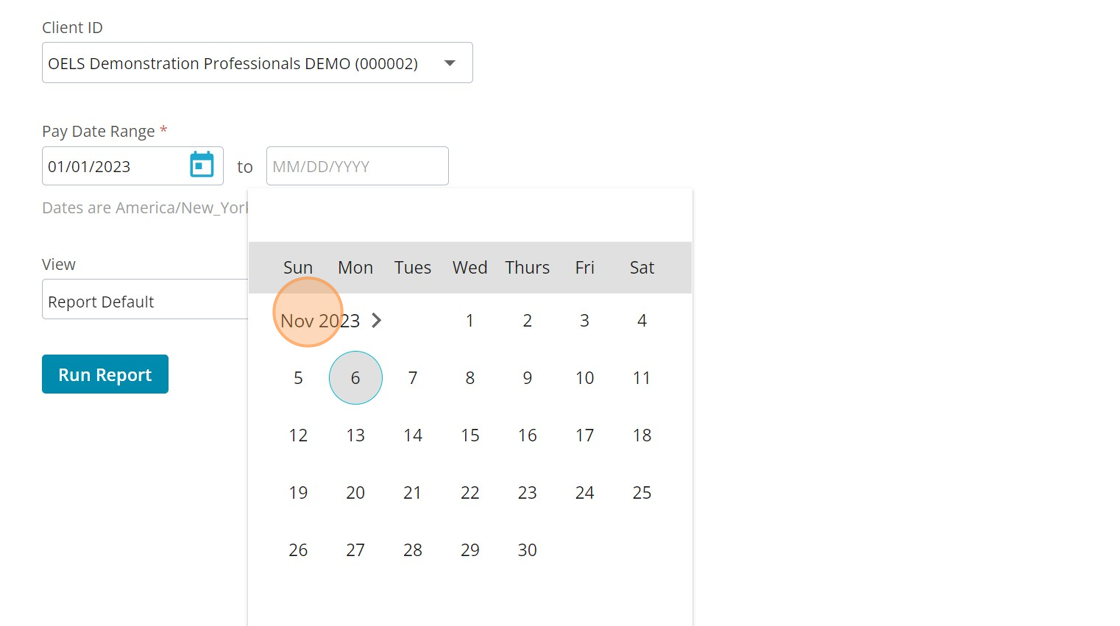This screenshot has height=626, width=1120.
Task: Pick November 1 in the calendar
Action: [470, 321]
